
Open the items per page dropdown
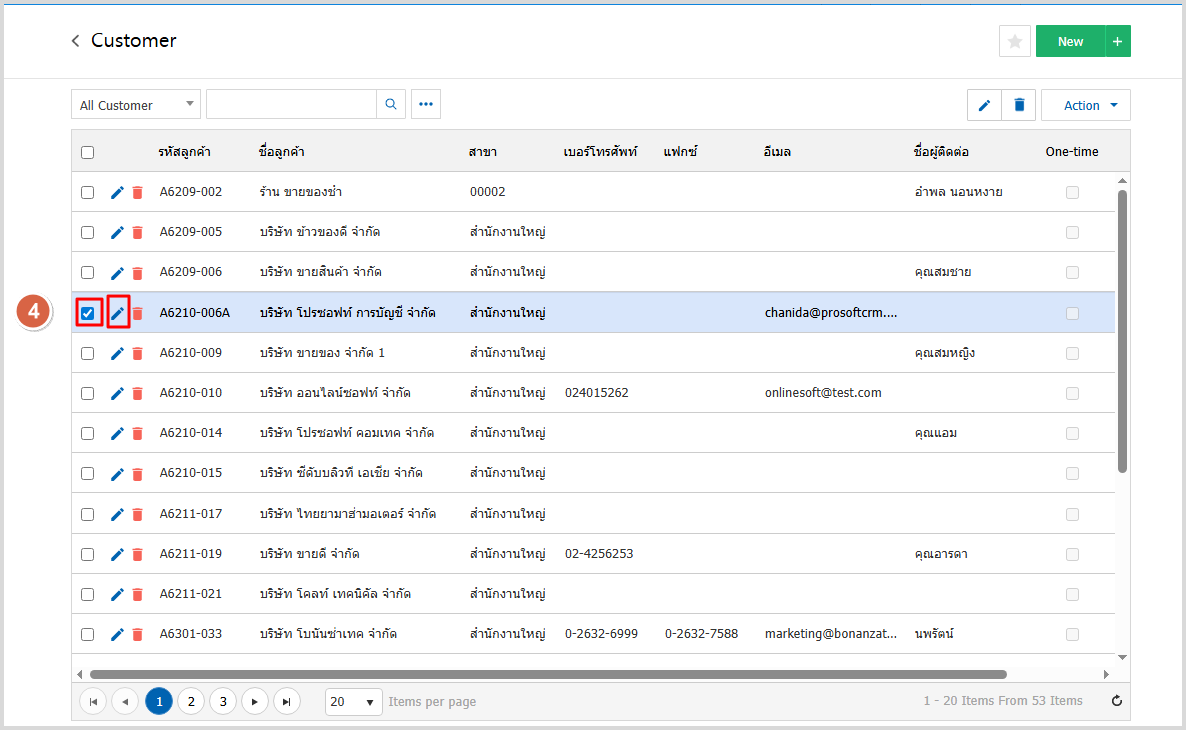(354, 702)
